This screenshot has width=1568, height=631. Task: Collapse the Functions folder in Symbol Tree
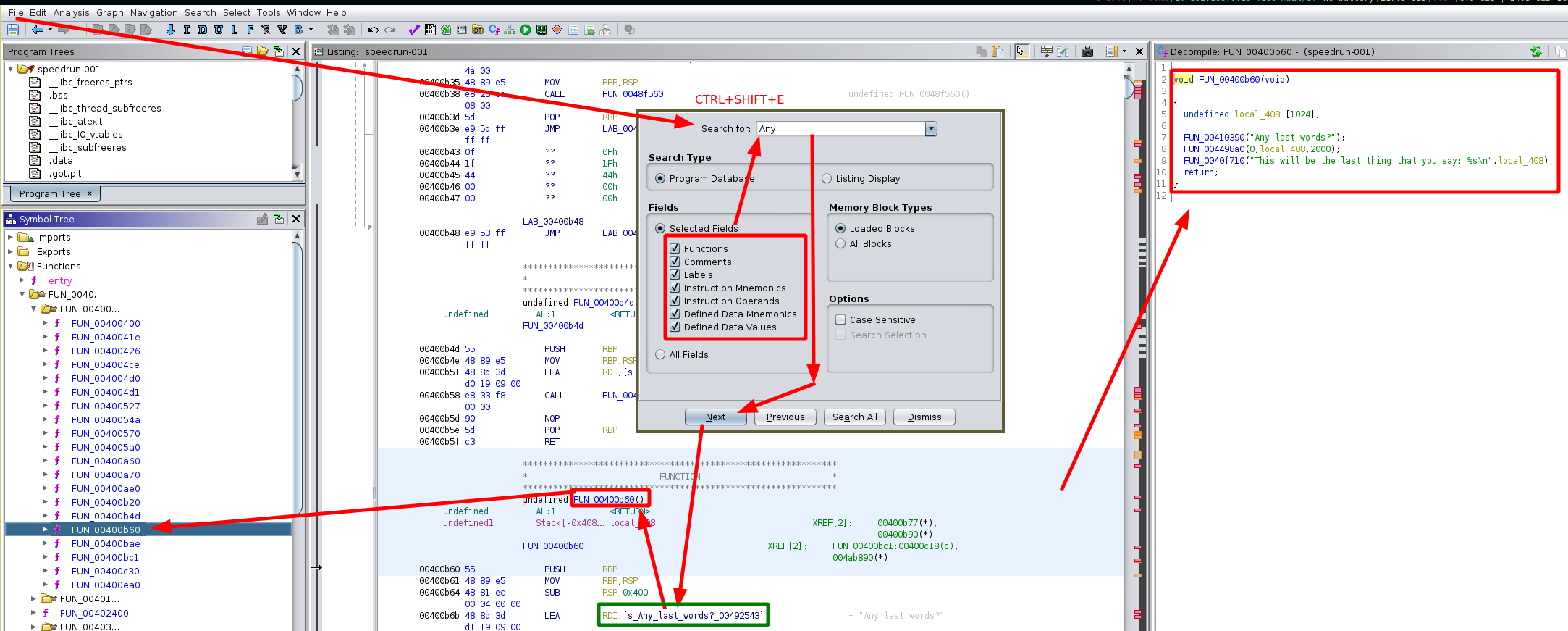(10, 266)
